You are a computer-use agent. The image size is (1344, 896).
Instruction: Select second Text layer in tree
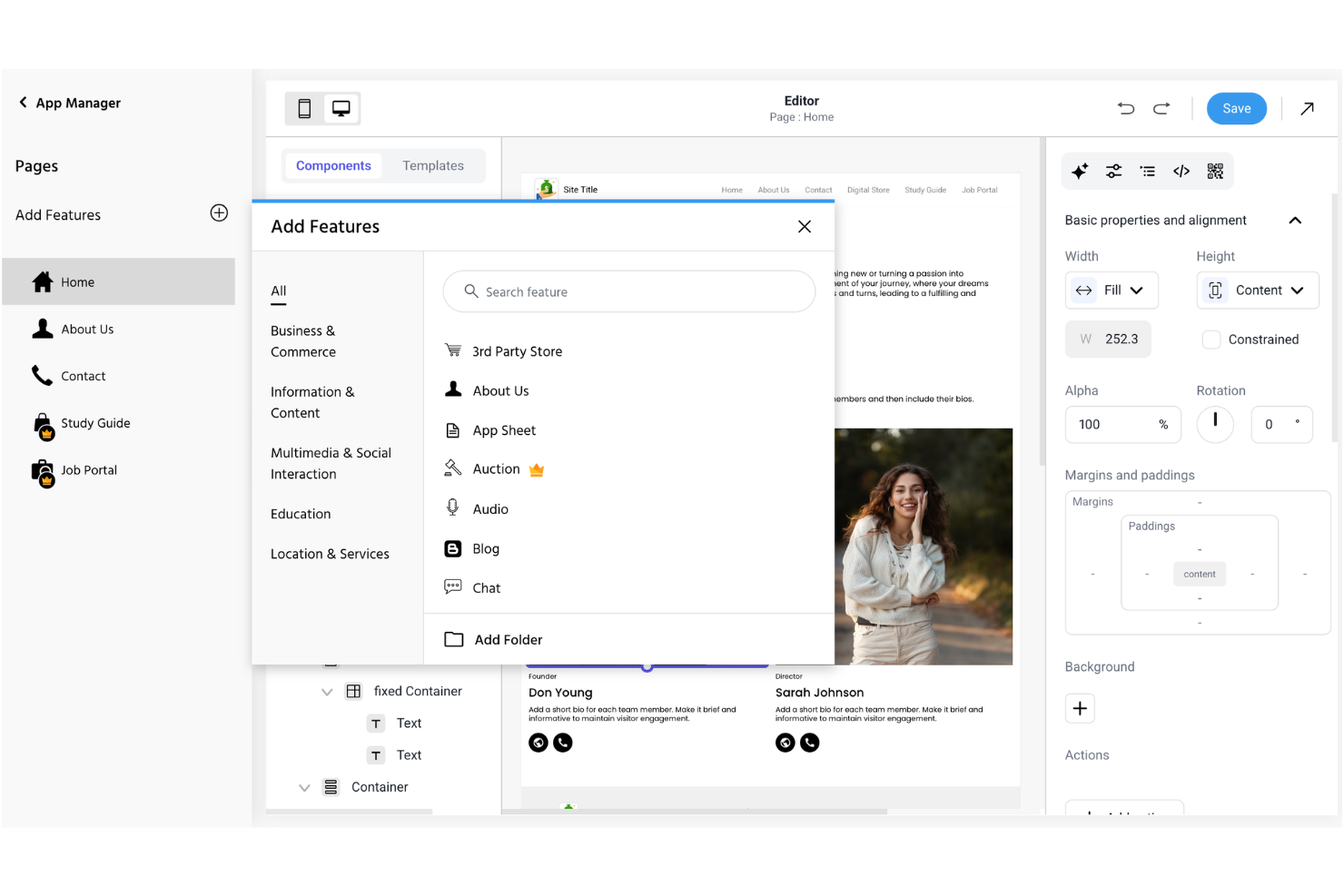click(x=395, y=755)
